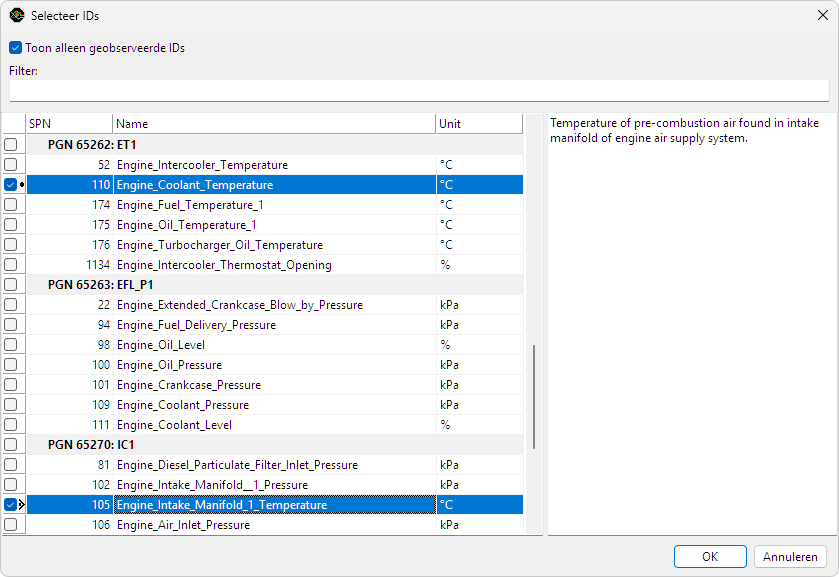
Task: Check Engine_Oil_Level row checkbox
Action: pyautogui.click(x=11, y=344)
